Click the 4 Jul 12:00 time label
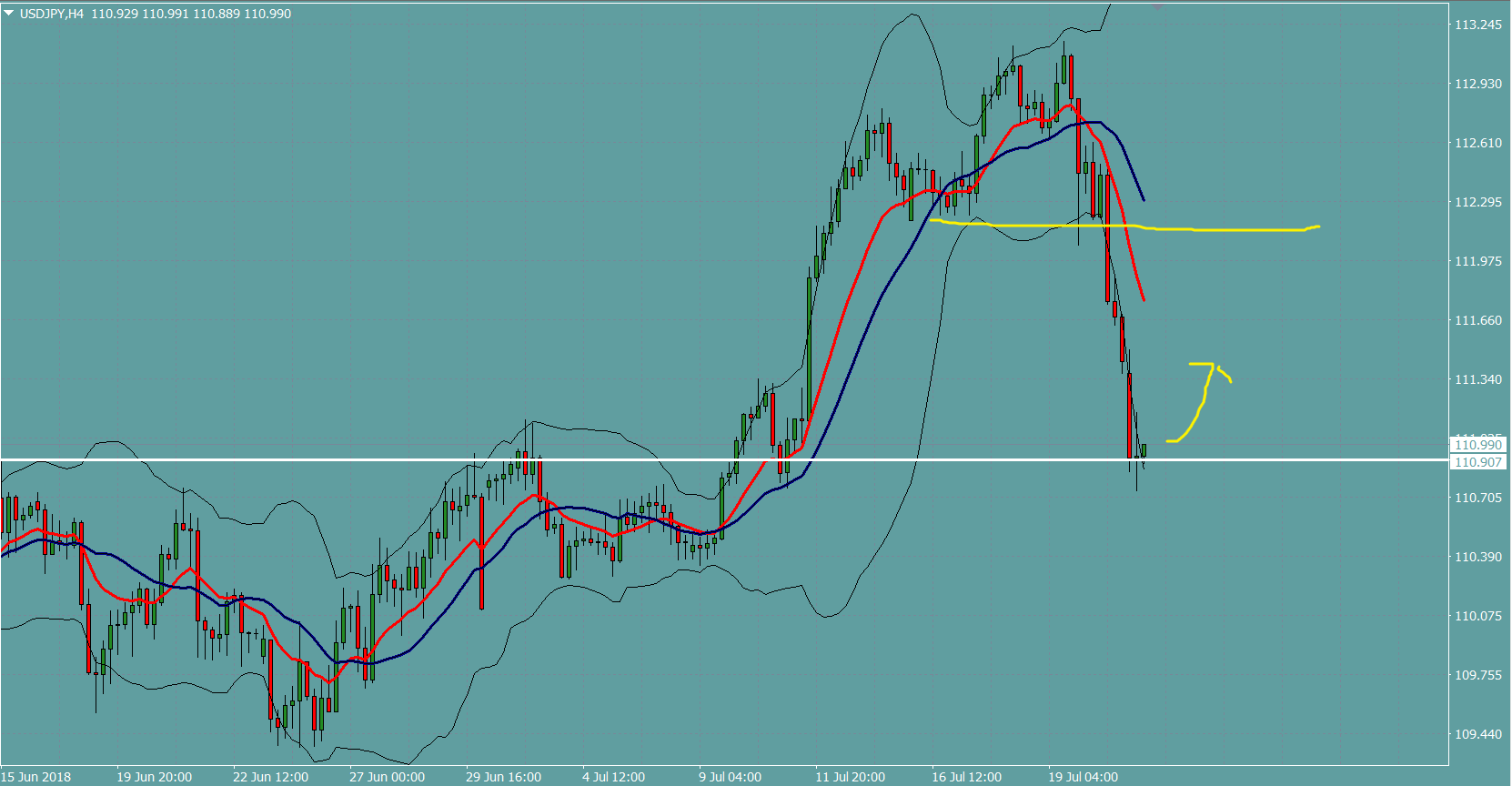 point(613,777)
